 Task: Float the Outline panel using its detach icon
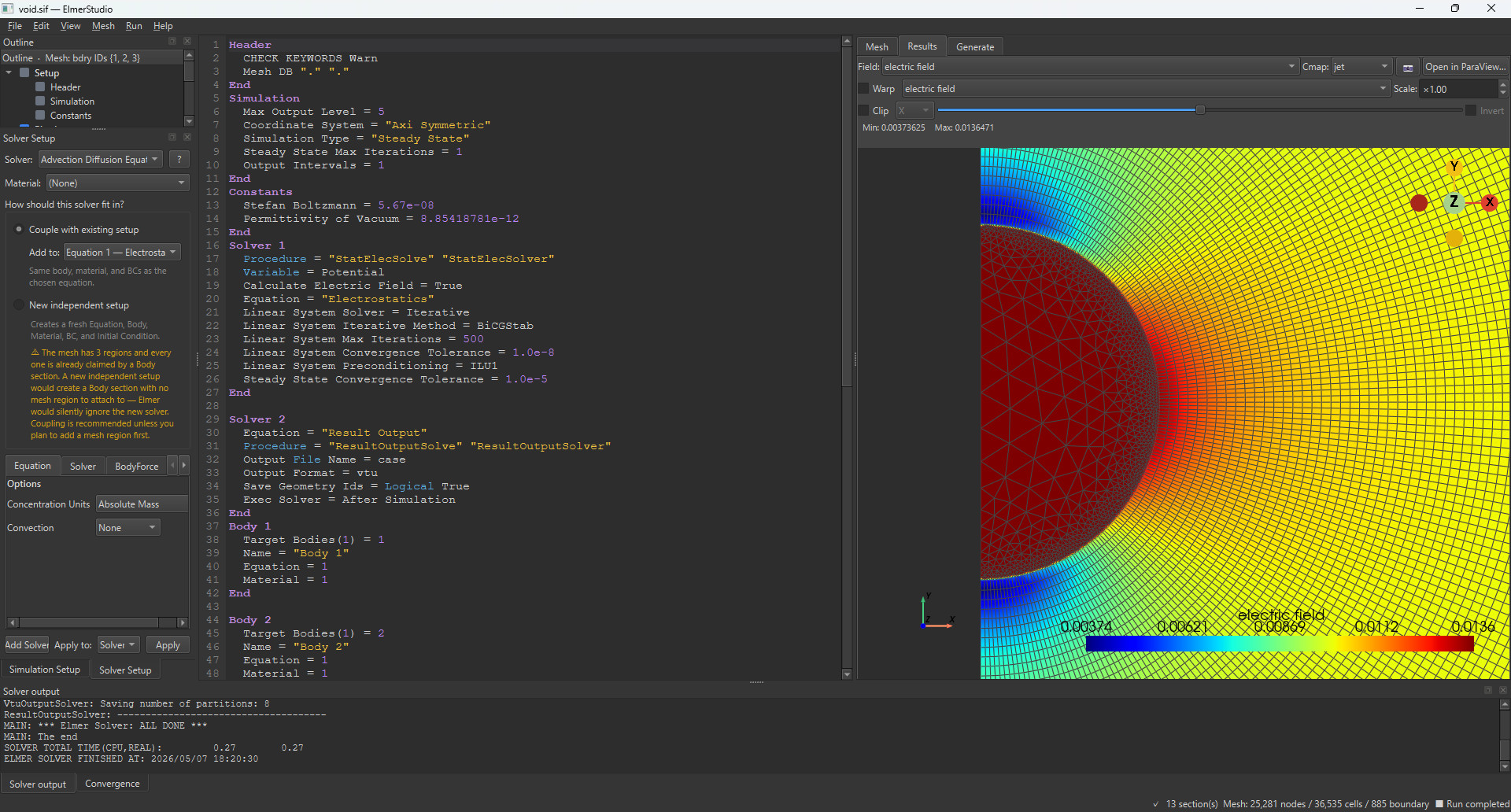point(172,41)
